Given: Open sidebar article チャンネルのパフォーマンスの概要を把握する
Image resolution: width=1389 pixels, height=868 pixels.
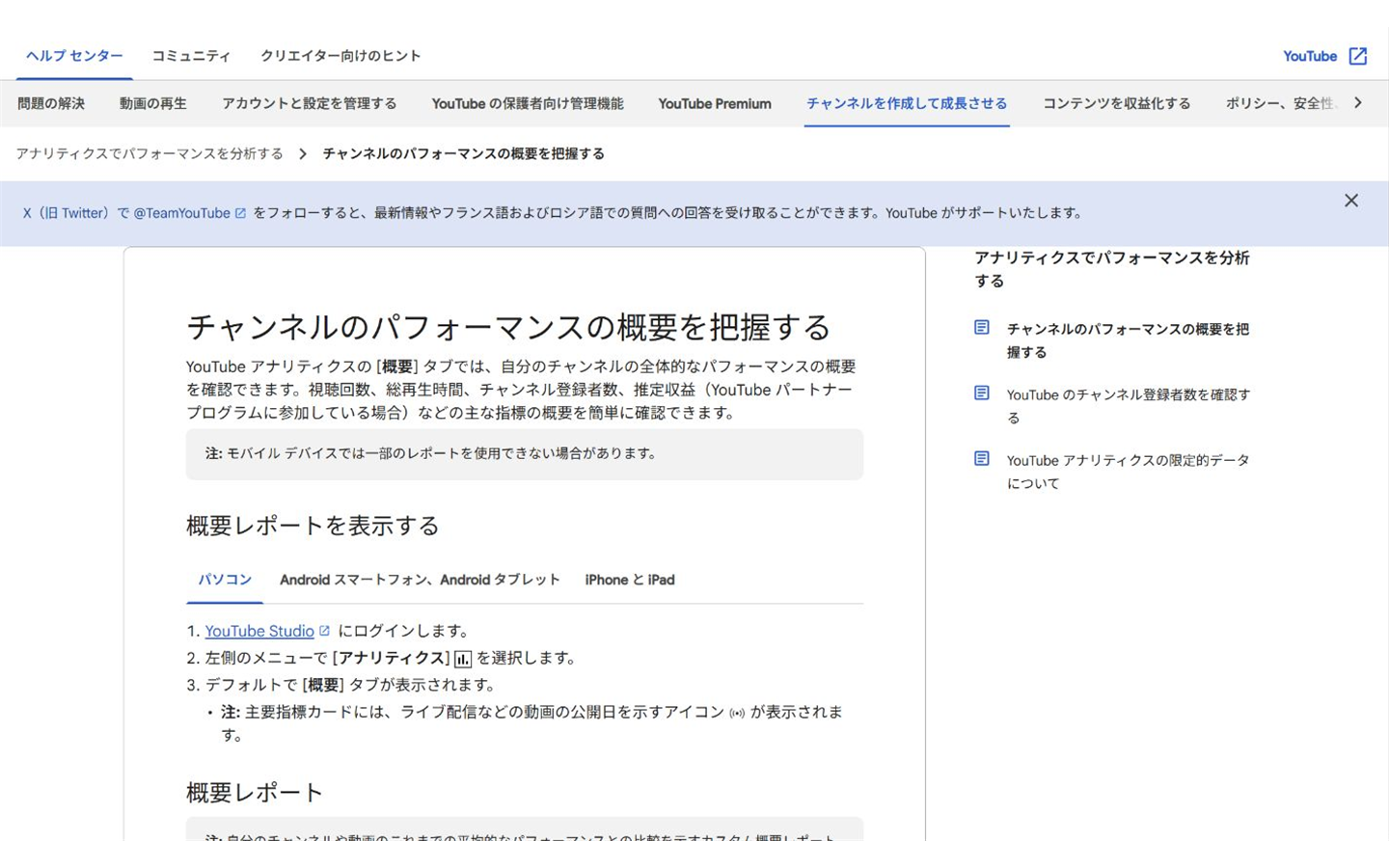Looking at the screenshot, I should pyautogui.click(x=1128, y=340).
